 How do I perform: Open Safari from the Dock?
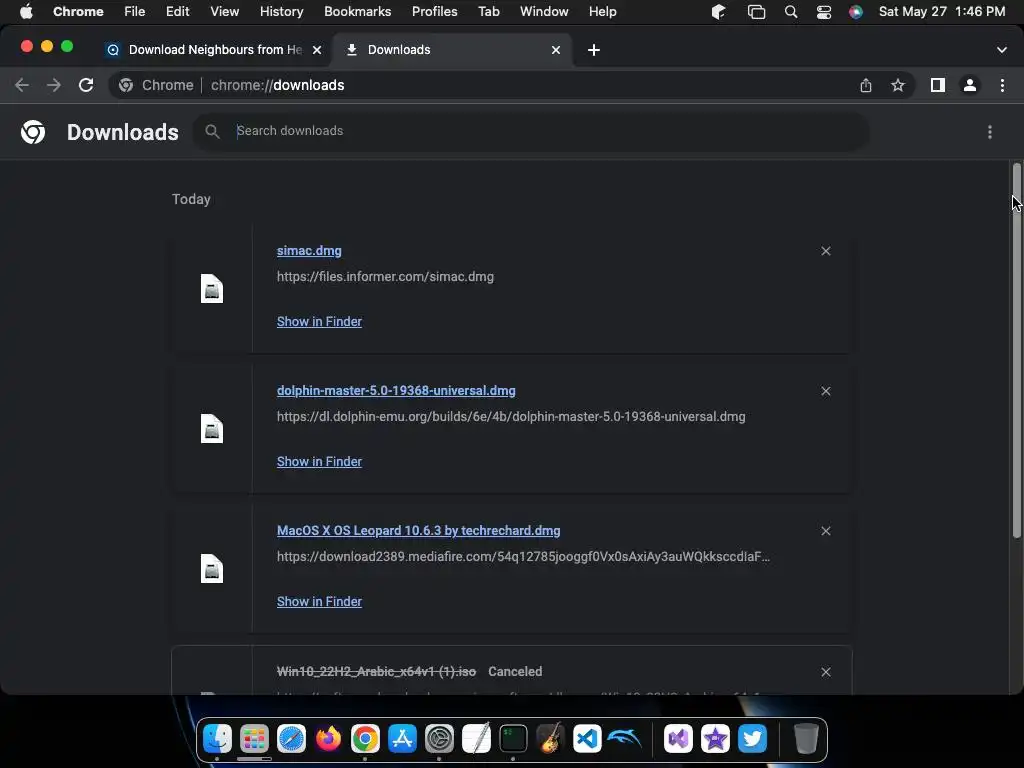click(x=291, y=739)
